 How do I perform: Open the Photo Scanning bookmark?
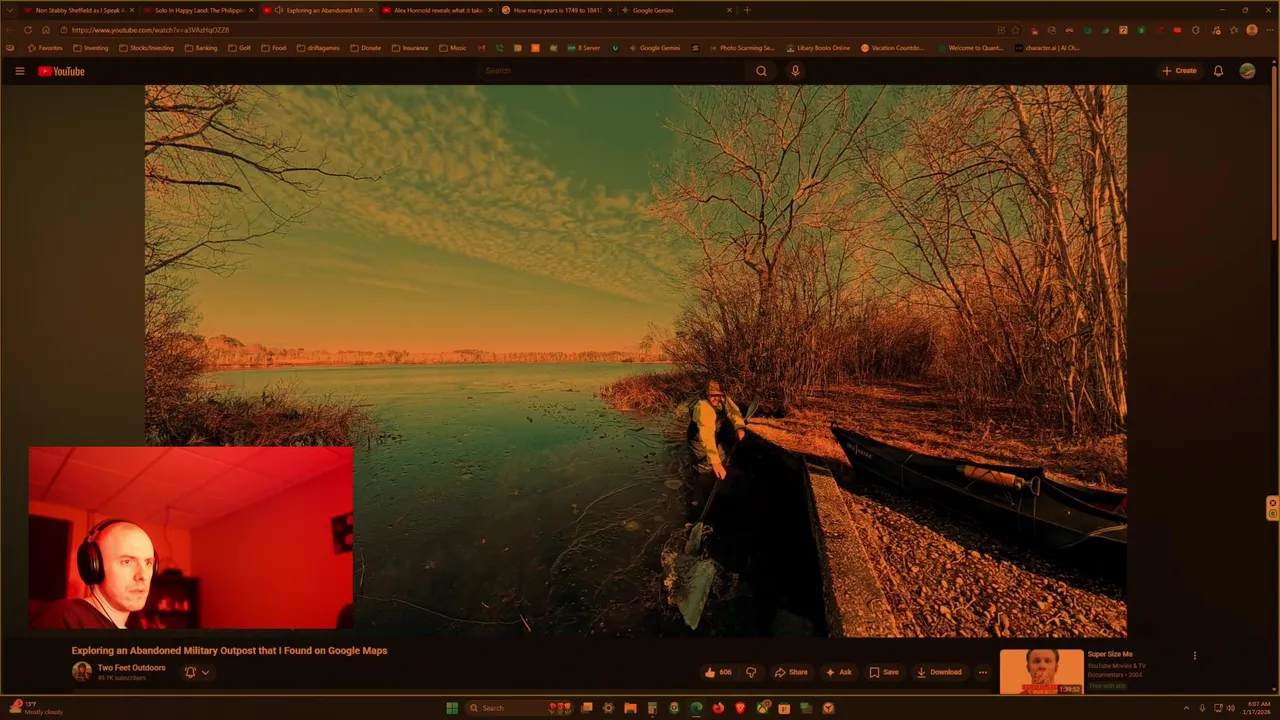click(741, 48)
